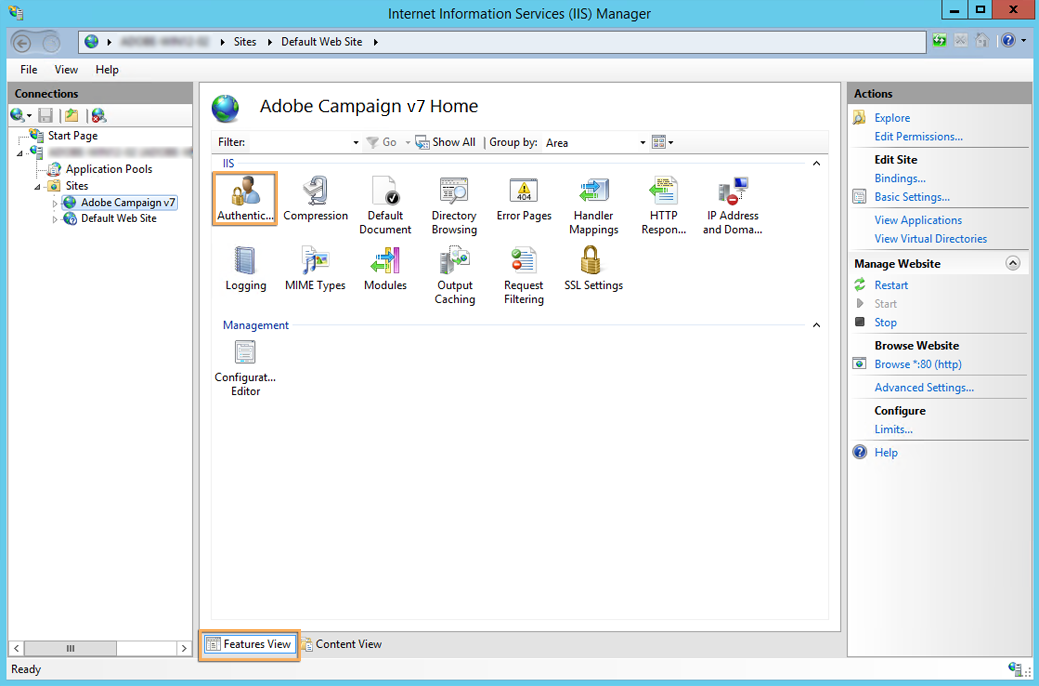
Task: Click Default Web Site in breadcrumb
Action: pos(321,42)
